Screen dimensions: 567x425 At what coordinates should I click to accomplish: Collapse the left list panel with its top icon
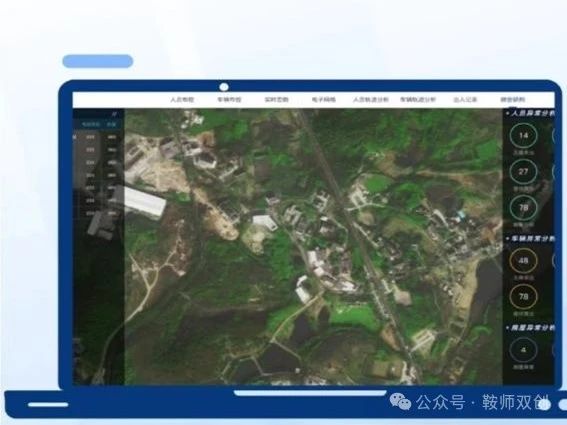tap(114, 114)
